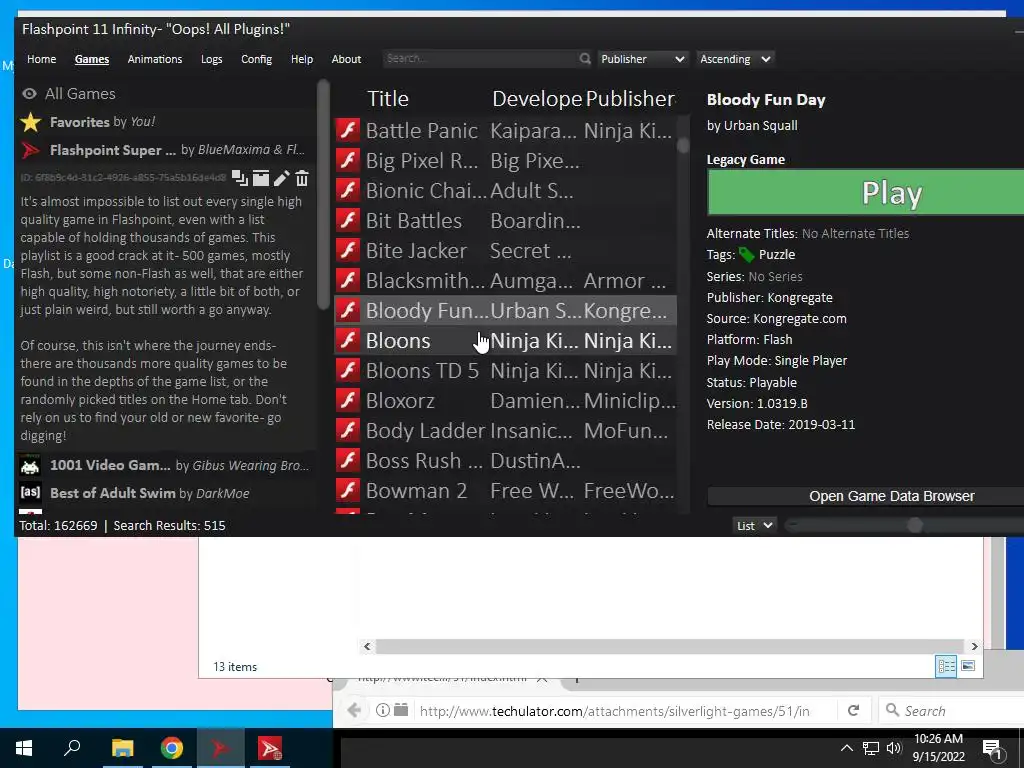The image size is (1024, 768).
Task: Select the Bloody Fun Day row
Action: (505, 311)
